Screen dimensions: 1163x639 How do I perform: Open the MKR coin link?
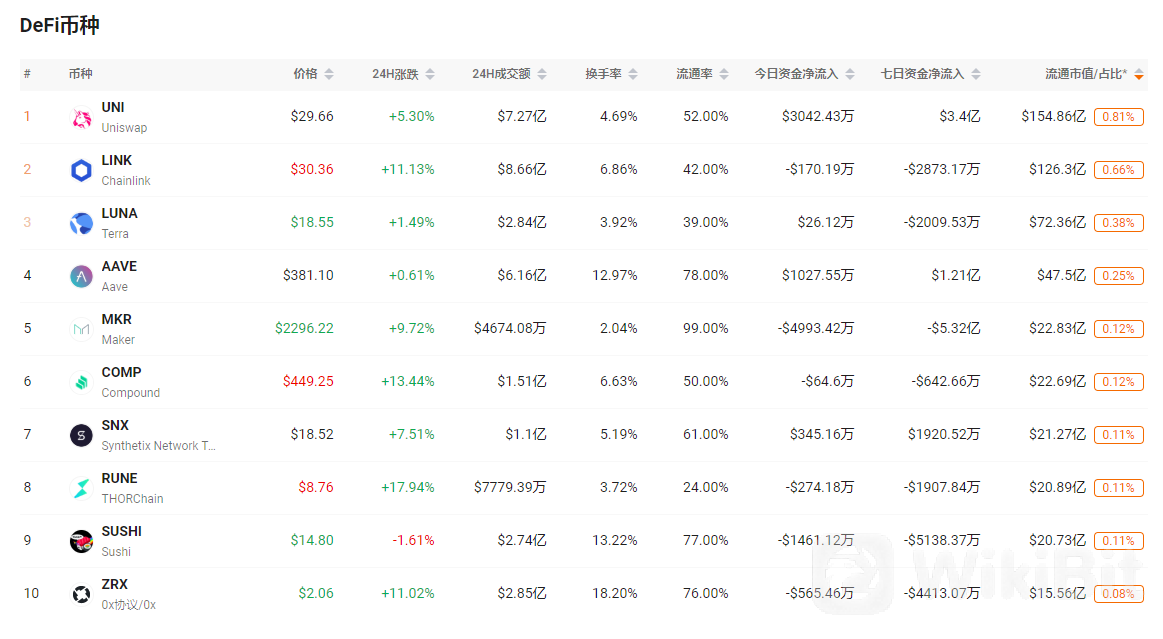pos(116,320)
